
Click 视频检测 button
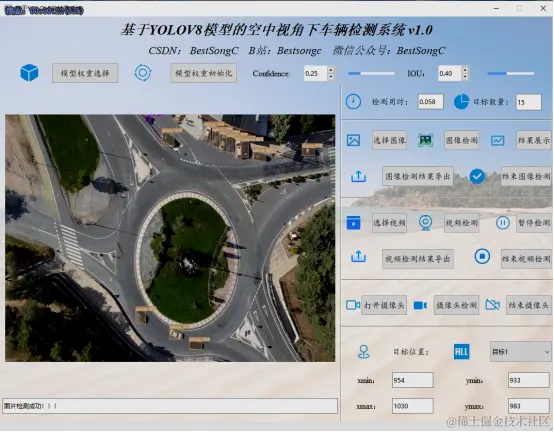(x=461, y=223)
